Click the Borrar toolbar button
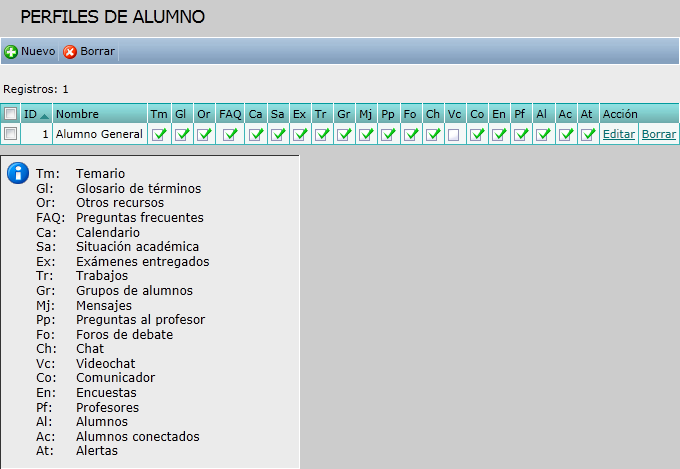680x469 pixels. pyautogui.click(x=89, y=52)
